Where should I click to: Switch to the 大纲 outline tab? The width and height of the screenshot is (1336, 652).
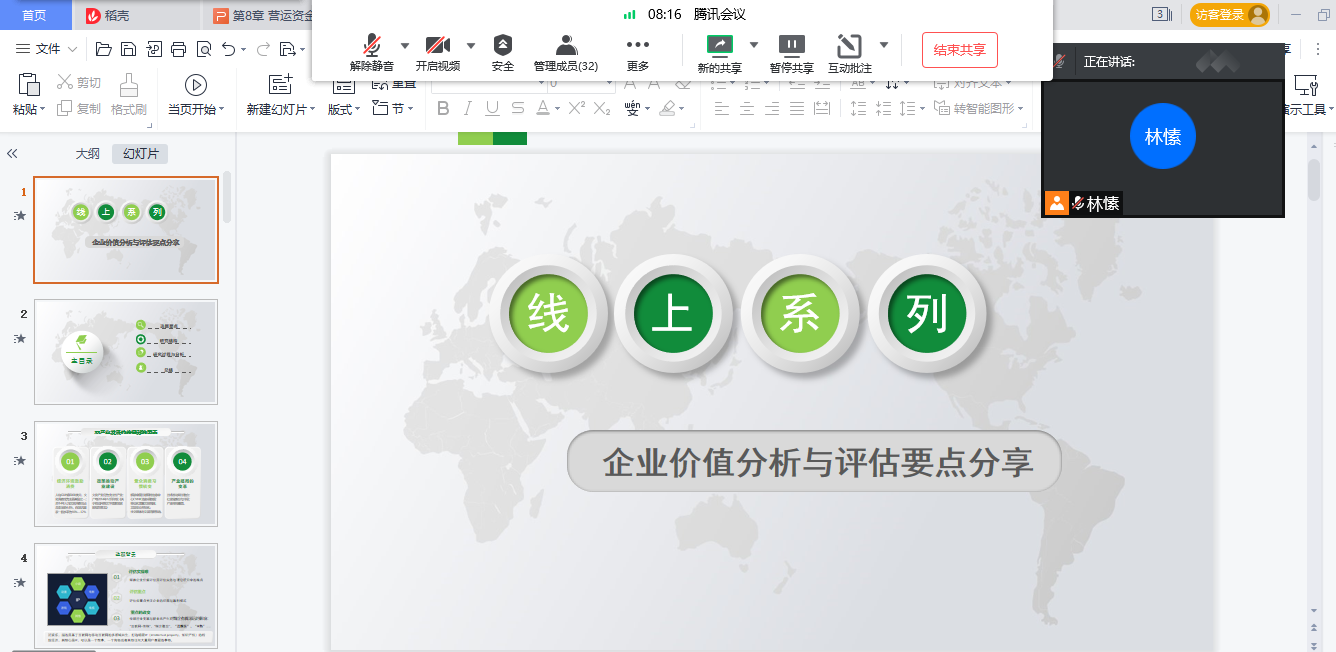[x=88, y=154]
